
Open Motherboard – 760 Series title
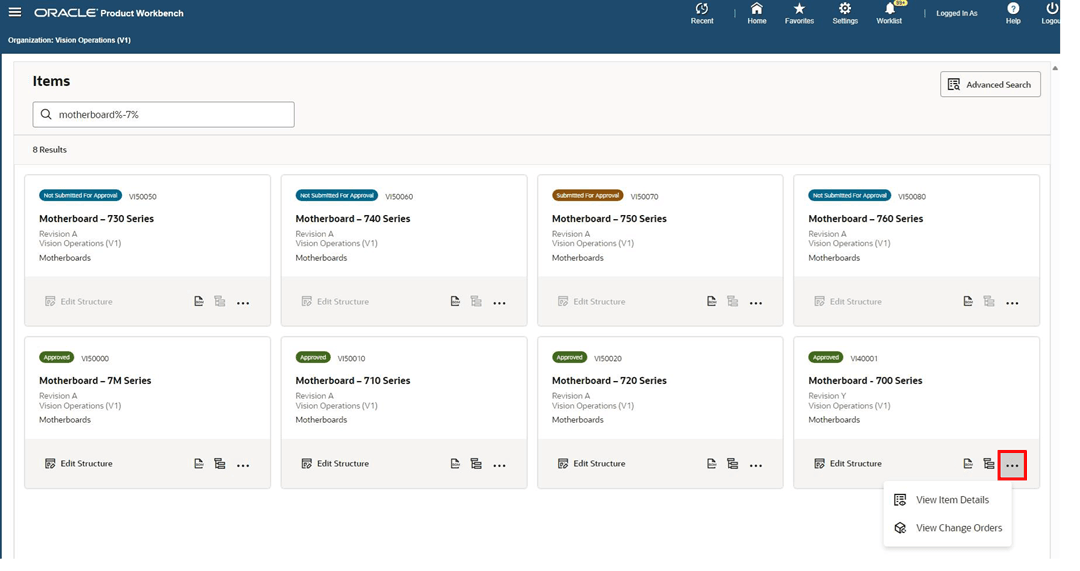pos(865,218)
